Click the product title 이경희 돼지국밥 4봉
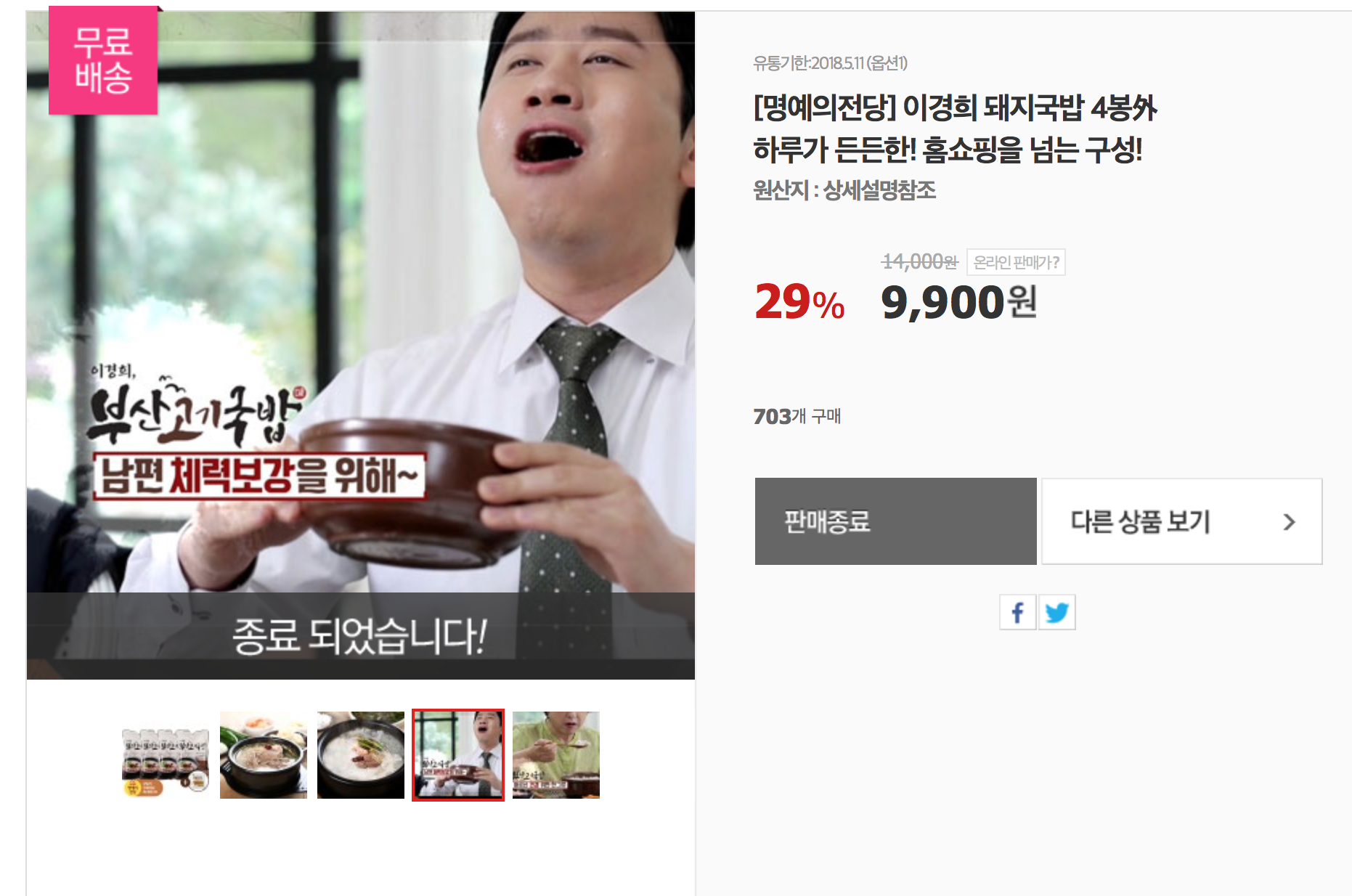This screenshot has width=1352, height=896. pos(955,107)
